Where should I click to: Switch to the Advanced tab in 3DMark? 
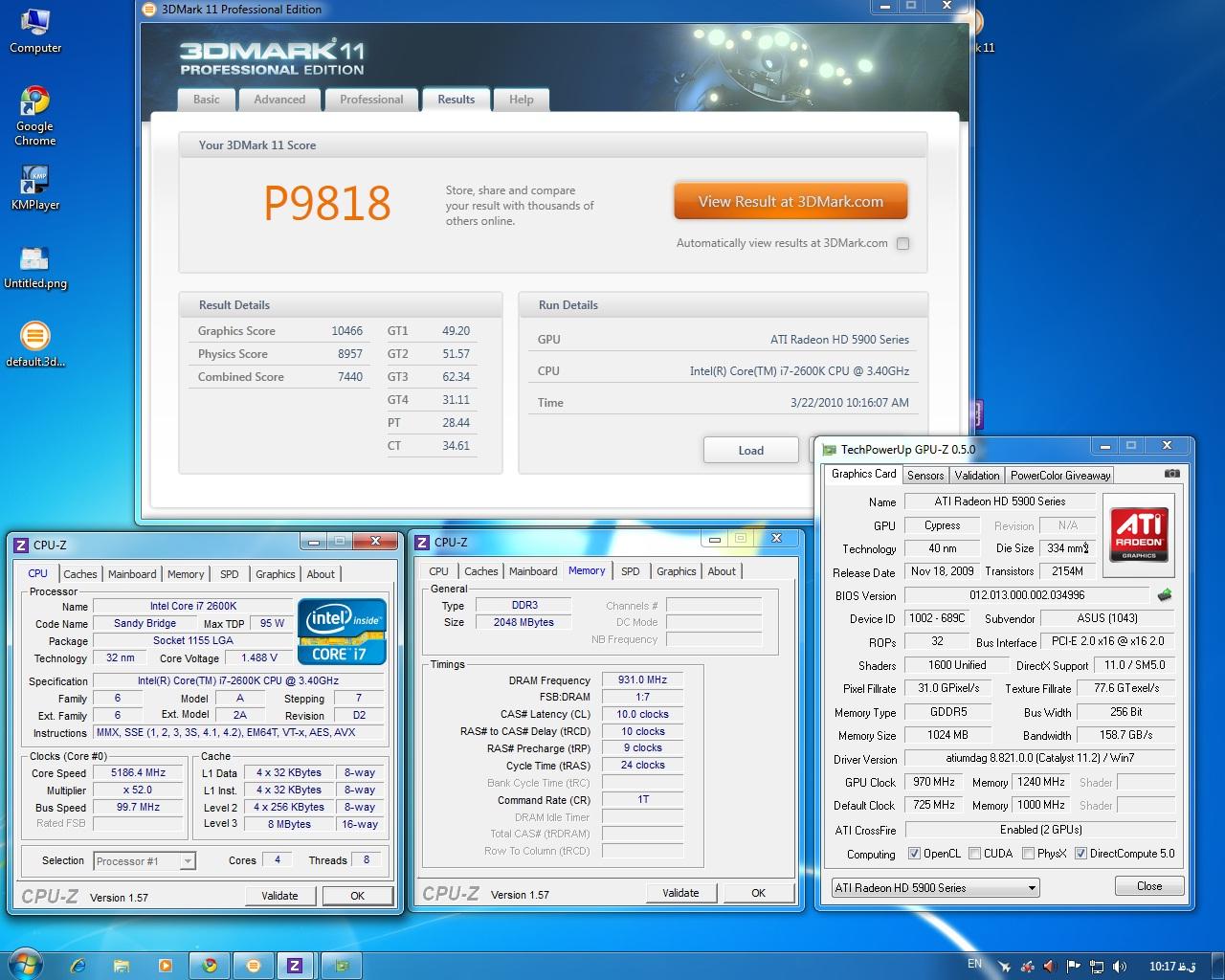[x=279, y=100]
